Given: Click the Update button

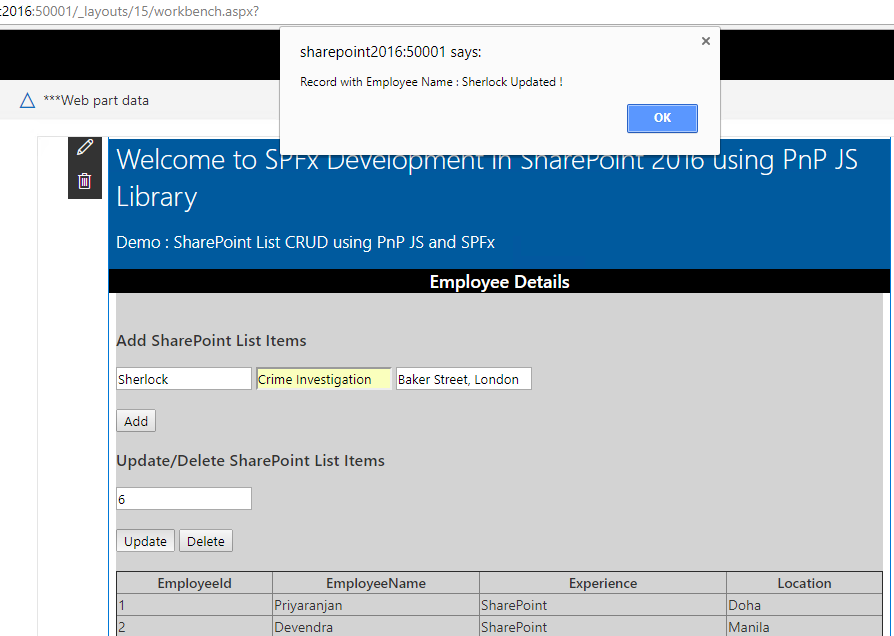Looking at the screenshot, I should (145, 541).
